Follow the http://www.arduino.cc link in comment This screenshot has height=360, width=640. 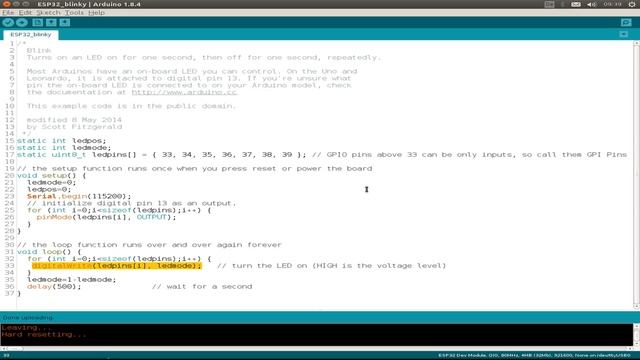[x=184, y=92]
